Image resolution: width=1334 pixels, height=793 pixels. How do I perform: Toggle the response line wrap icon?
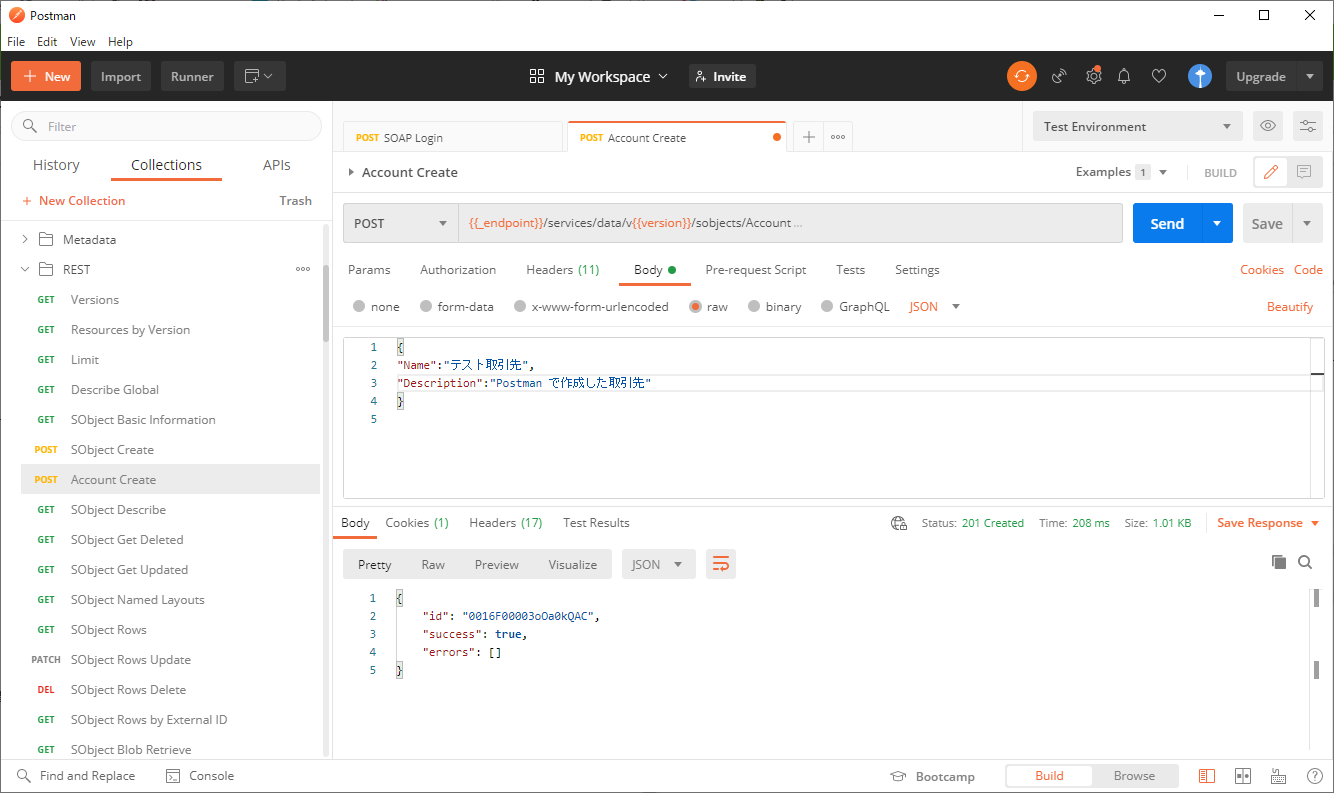point(720,564)
